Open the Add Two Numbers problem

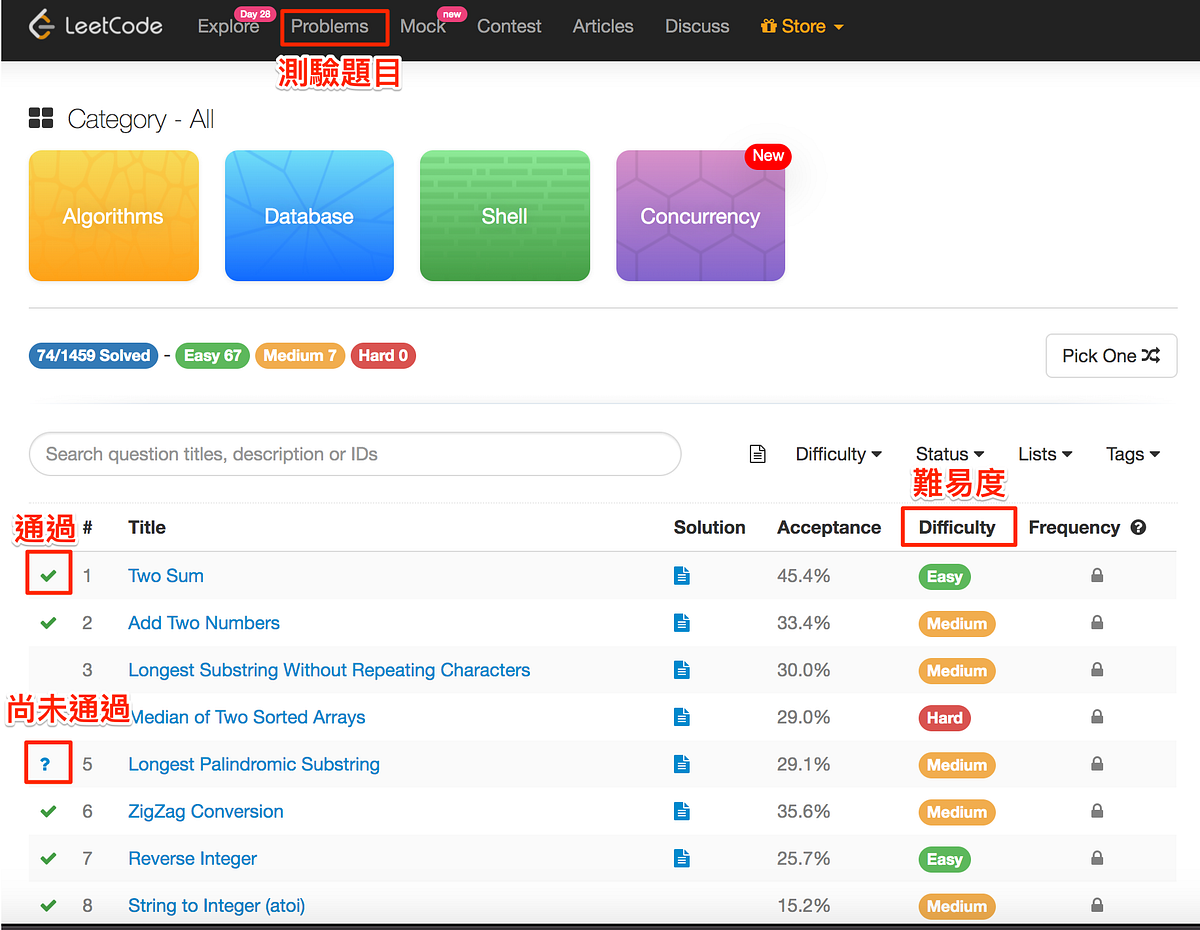click(204, 623)
